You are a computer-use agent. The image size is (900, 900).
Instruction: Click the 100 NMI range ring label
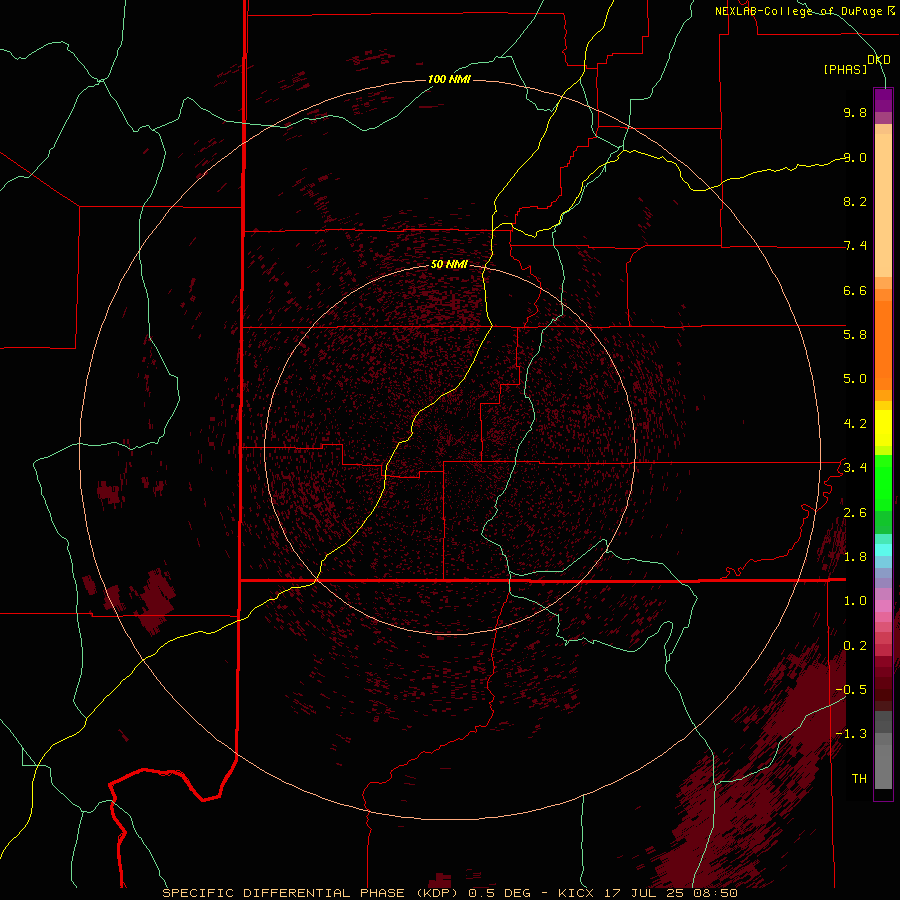(x=449, y=79)
